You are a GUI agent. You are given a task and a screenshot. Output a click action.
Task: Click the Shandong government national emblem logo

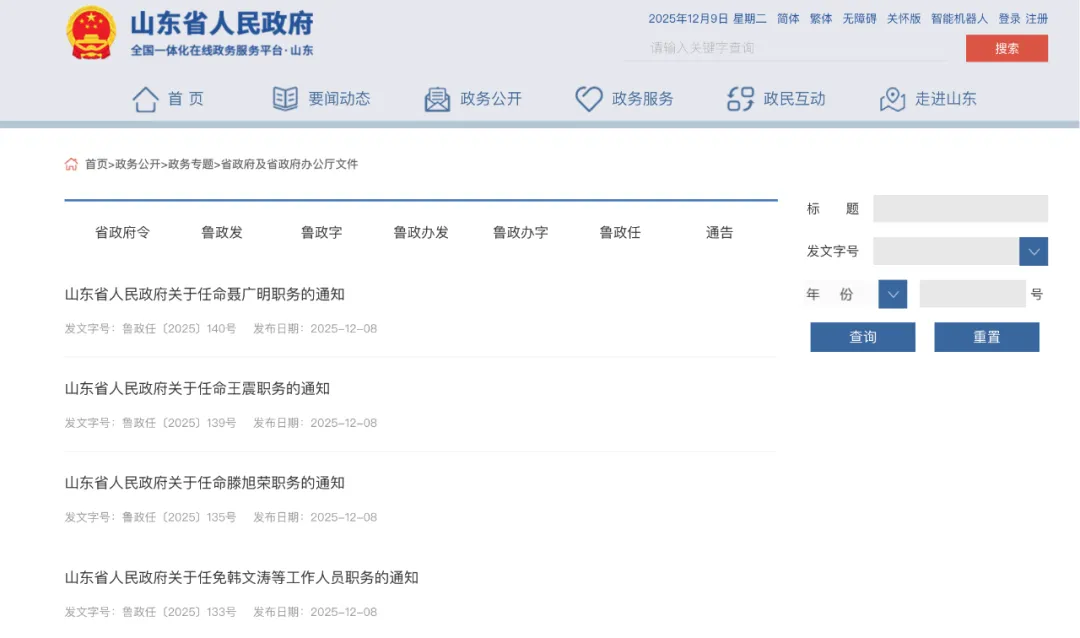tap(92, 32)
